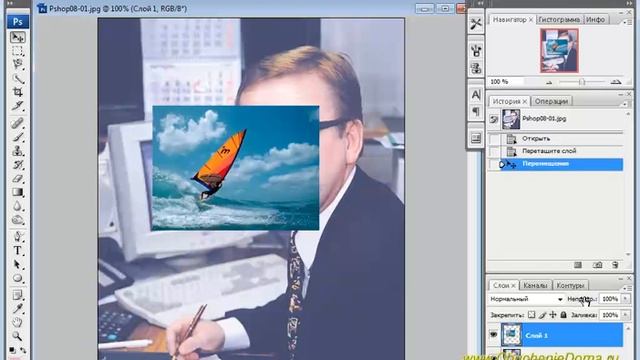640x360 pixels.
Task: Open the tool presets panel icon
Action: coord(476,24)
